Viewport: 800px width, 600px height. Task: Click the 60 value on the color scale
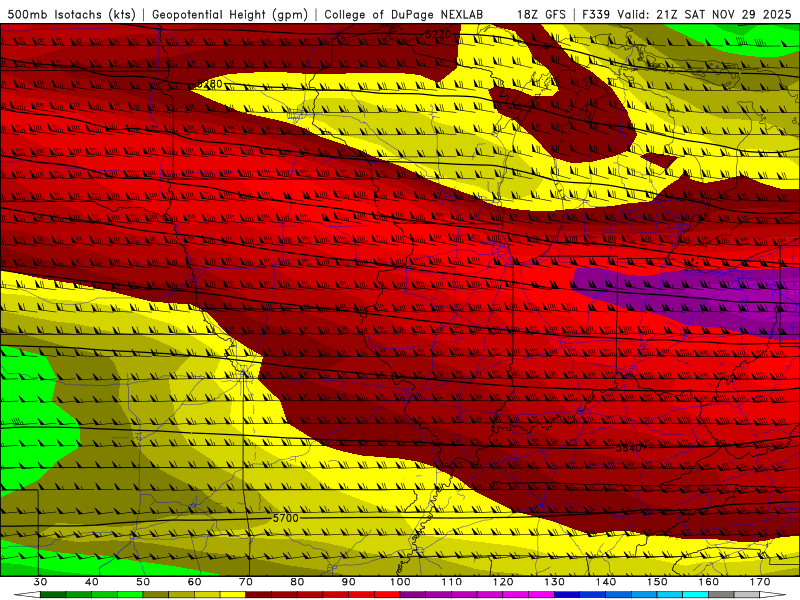(194, 582)
